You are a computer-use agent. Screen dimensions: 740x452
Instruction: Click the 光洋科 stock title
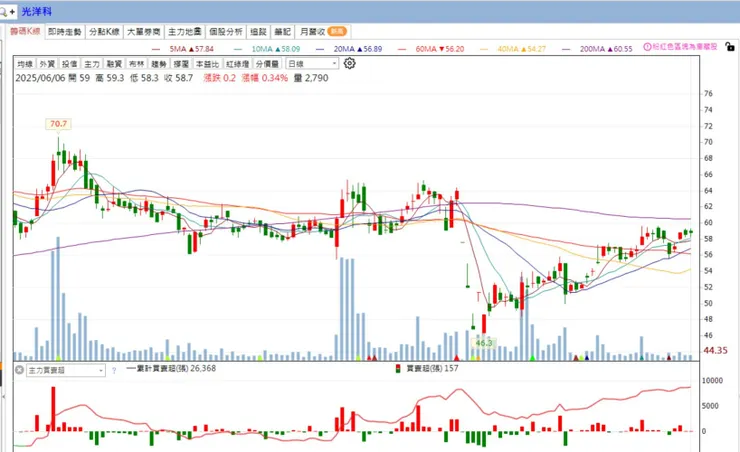(37, 11)
